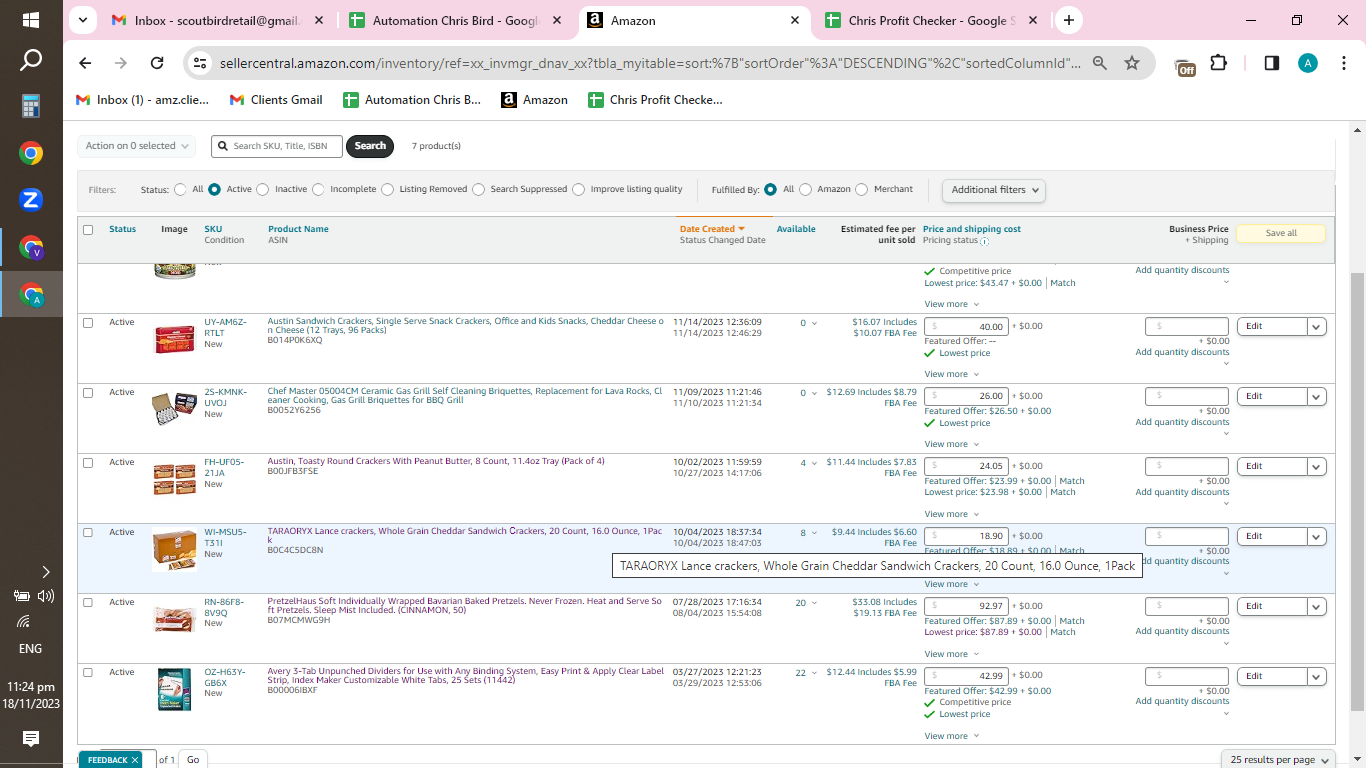Click the Search button

(370, 146)
